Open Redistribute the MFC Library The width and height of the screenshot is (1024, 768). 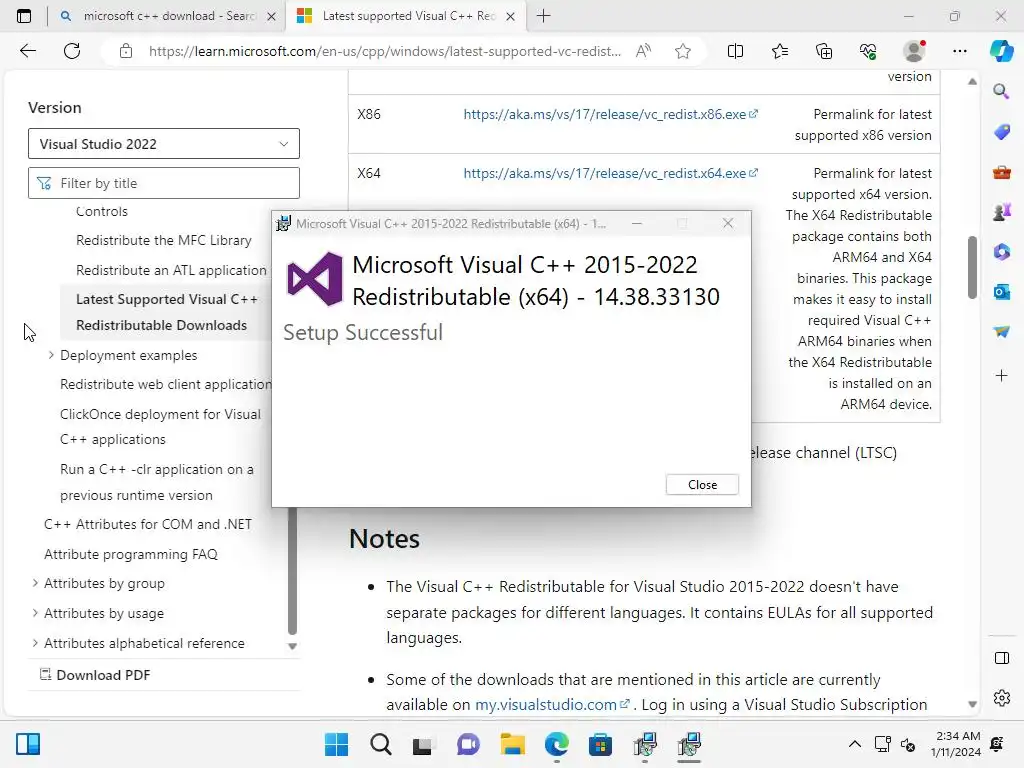pyautogui.click(x=163, y=240)
